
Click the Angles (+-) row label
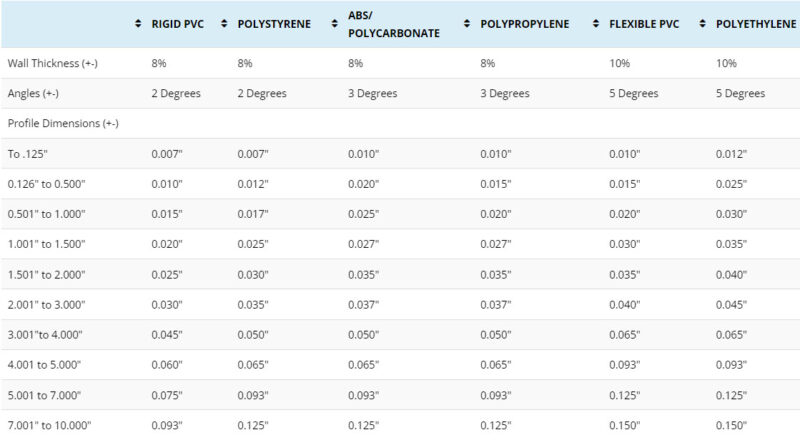click(x=33, y=93)
